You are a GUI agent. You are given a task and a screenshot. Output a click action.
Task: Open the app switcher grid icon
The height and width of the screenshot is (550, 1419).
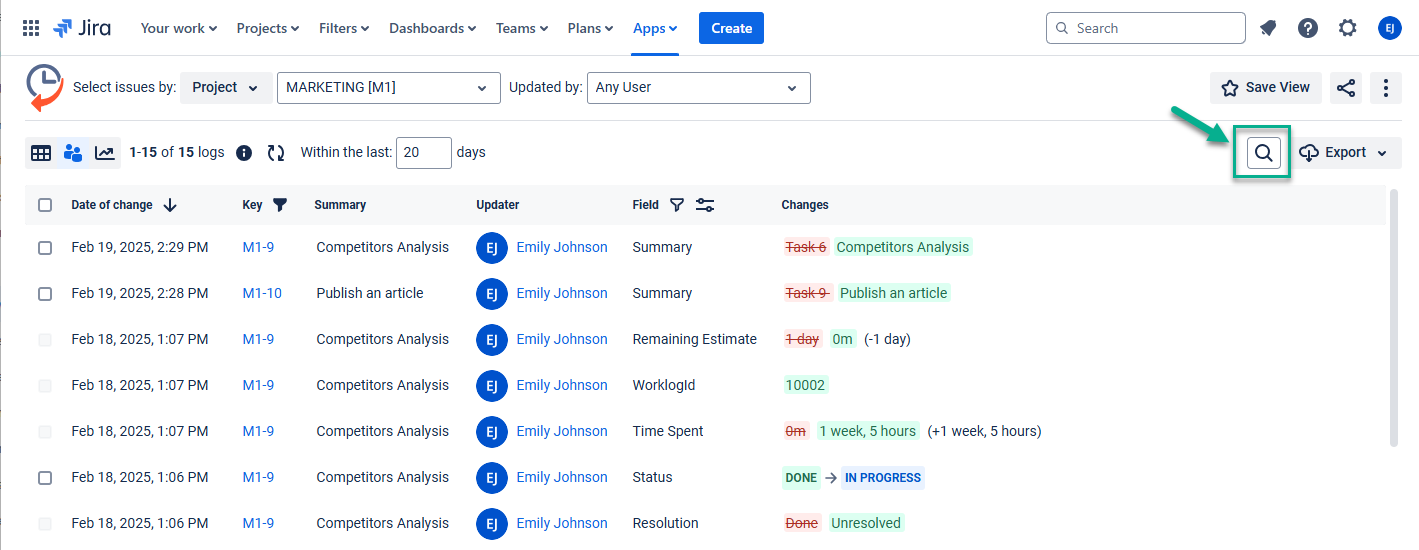tap(31, 28)
